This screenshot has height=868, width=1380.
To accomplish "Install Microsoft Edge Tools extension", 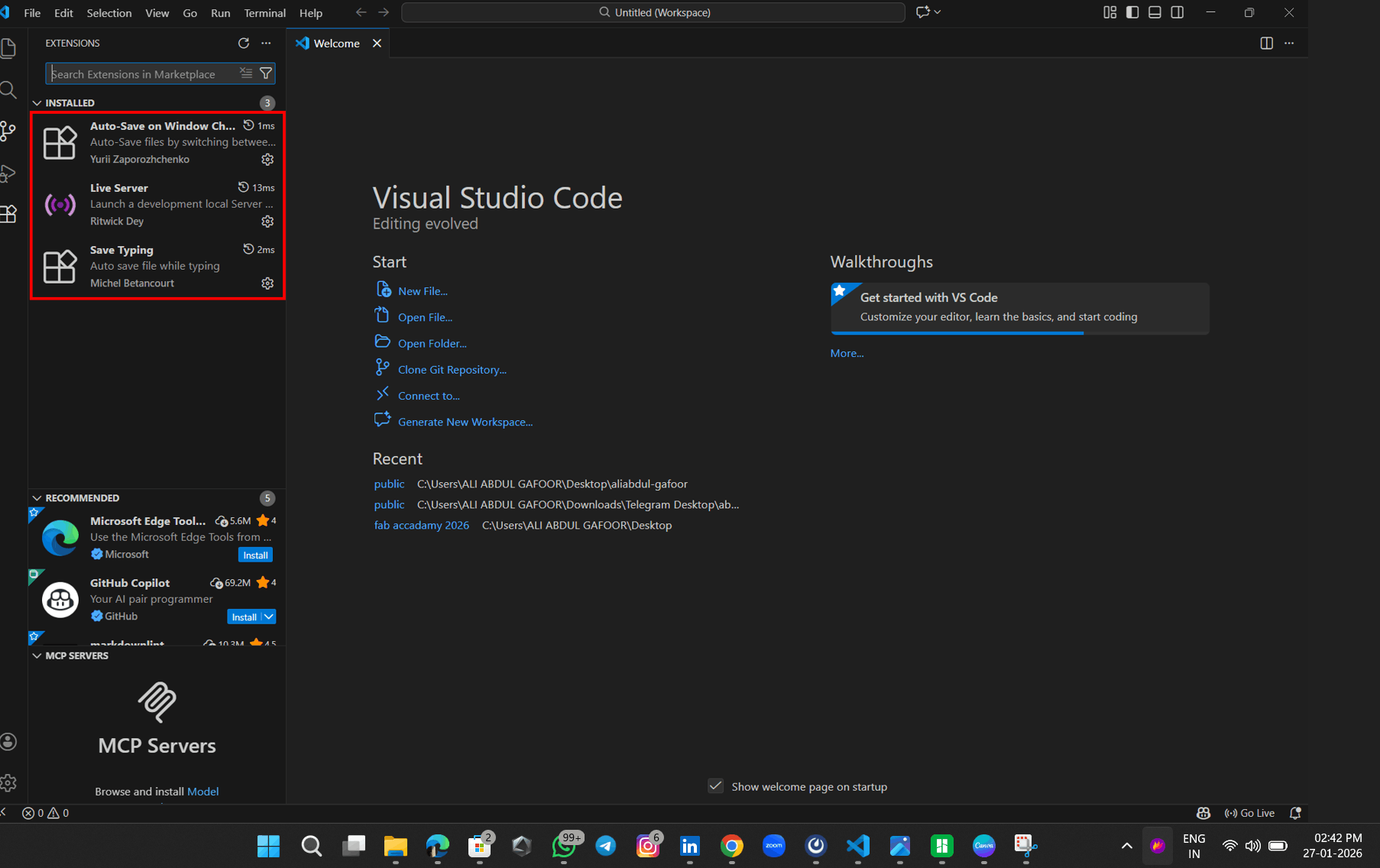I will (x=255, y=555).
